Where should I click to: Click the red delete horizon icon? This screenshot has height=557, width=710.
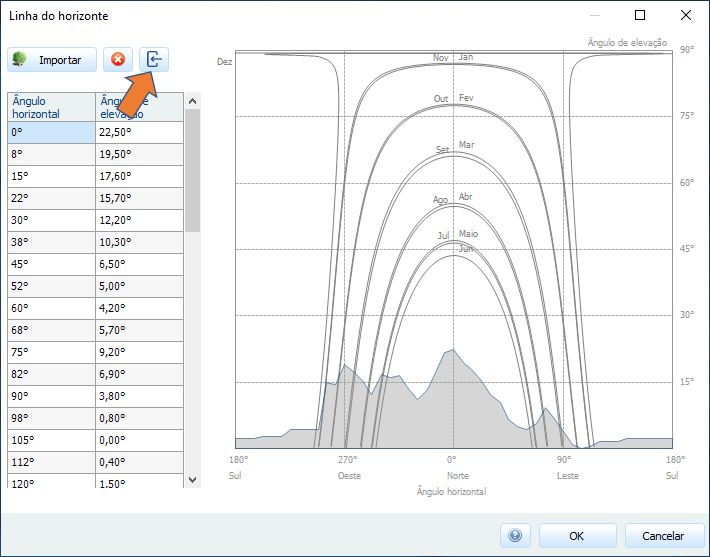[x=118, y=60]
